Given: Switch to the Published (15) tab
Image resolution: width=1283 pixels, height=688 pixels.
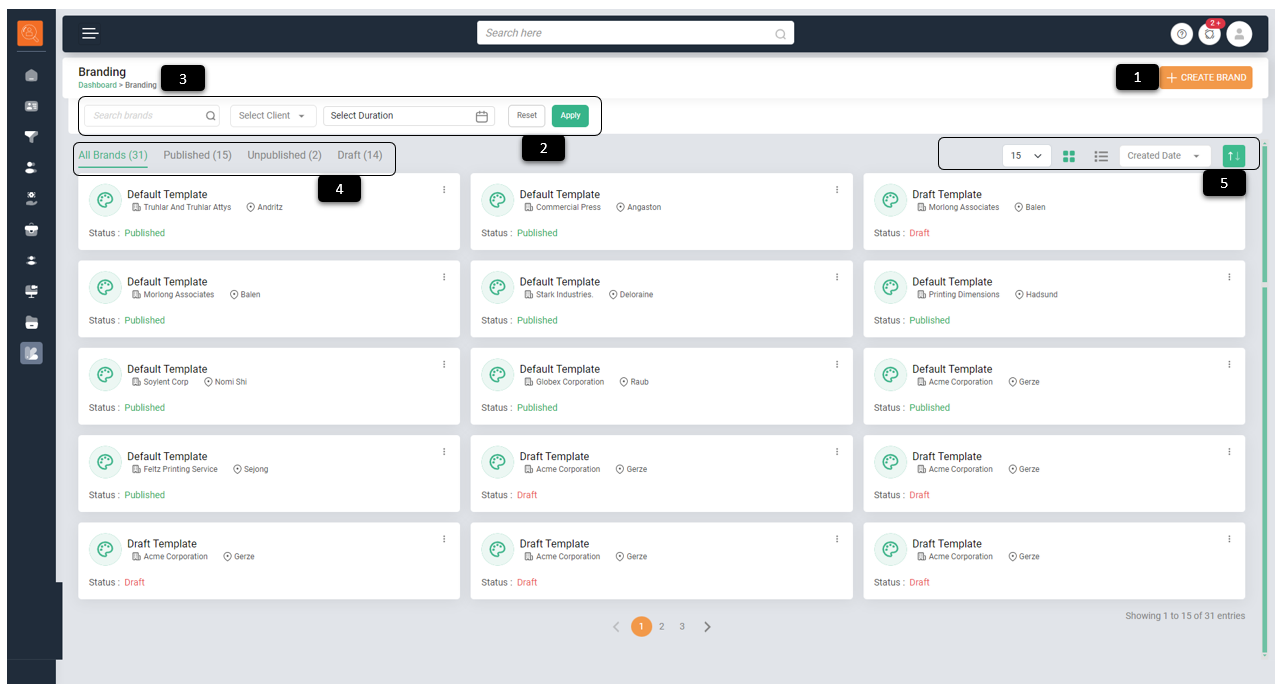Looking at the screenshot, I should pyautogui.click(x=197, y=155).
